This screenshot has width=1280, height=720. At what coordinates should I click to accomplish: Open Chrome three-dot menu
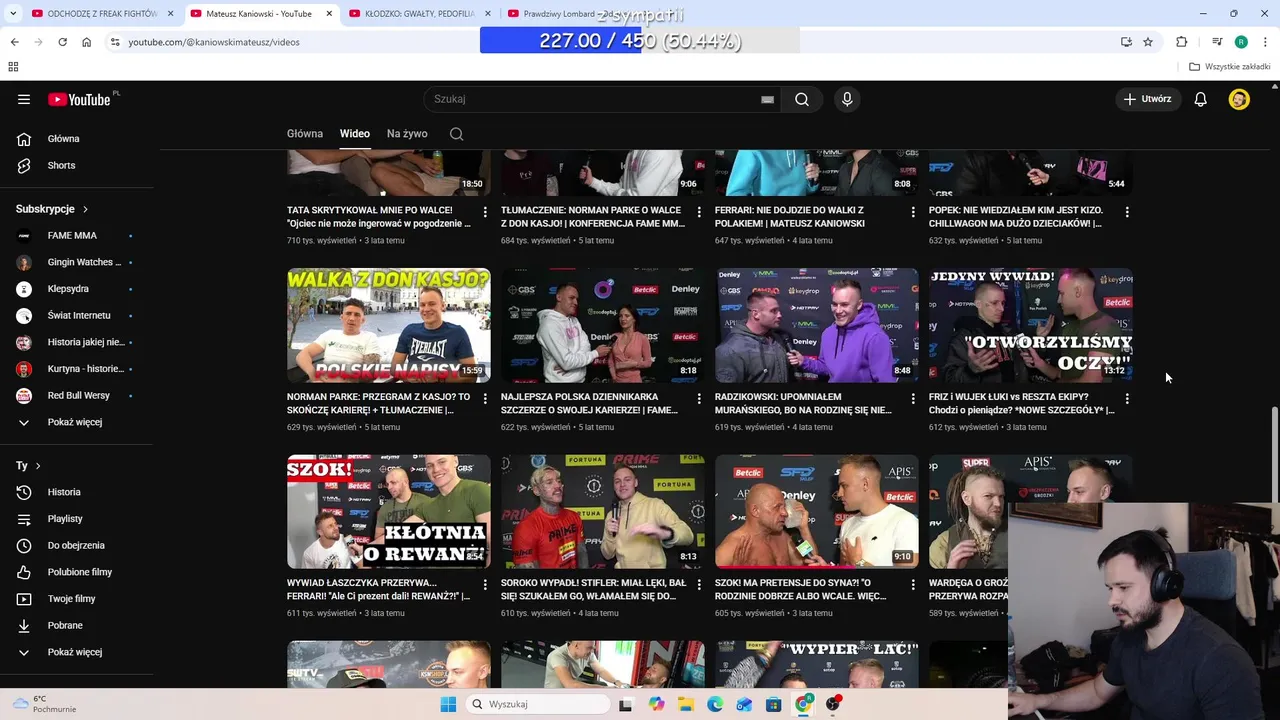(x=1266, y=42)
